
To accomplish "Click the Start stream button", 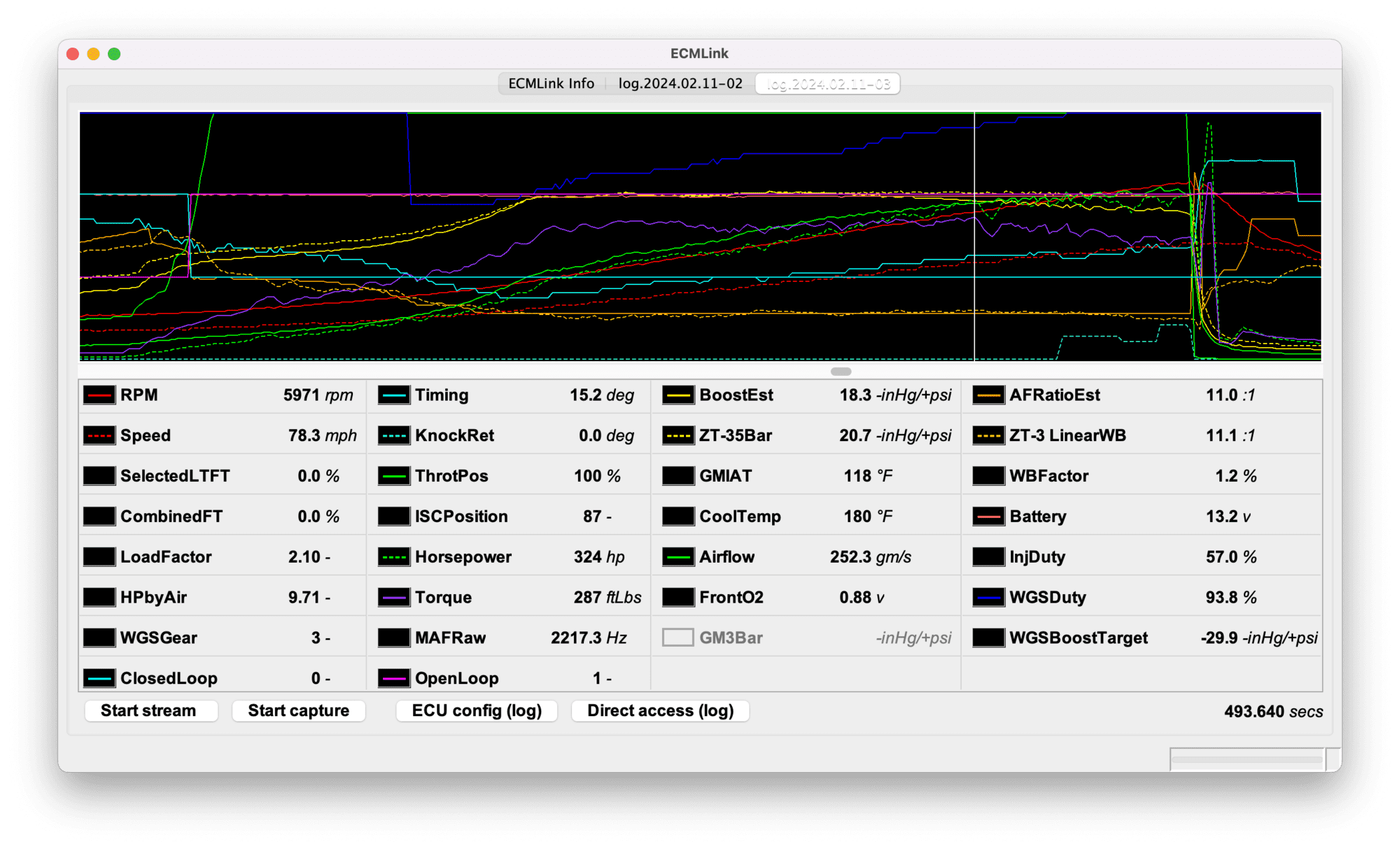I will [x=150, y=711].
